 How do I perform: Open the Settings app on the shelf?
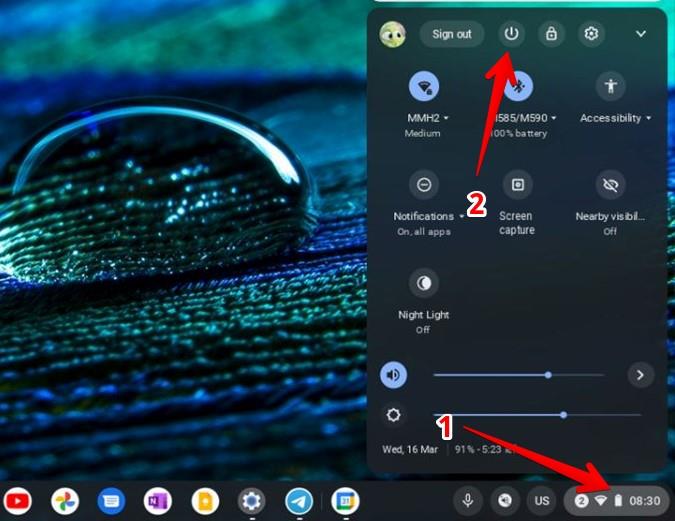click(x=251, y=501)
